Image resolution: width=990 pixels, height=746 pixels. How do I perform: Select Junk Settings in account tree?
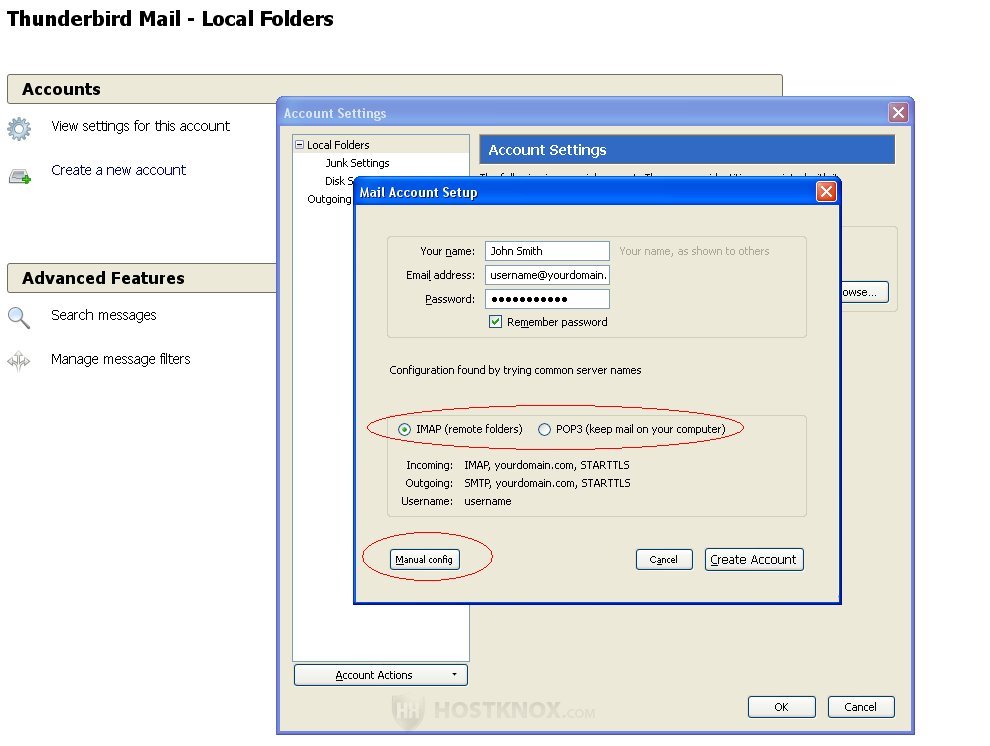tap(357, 163)
